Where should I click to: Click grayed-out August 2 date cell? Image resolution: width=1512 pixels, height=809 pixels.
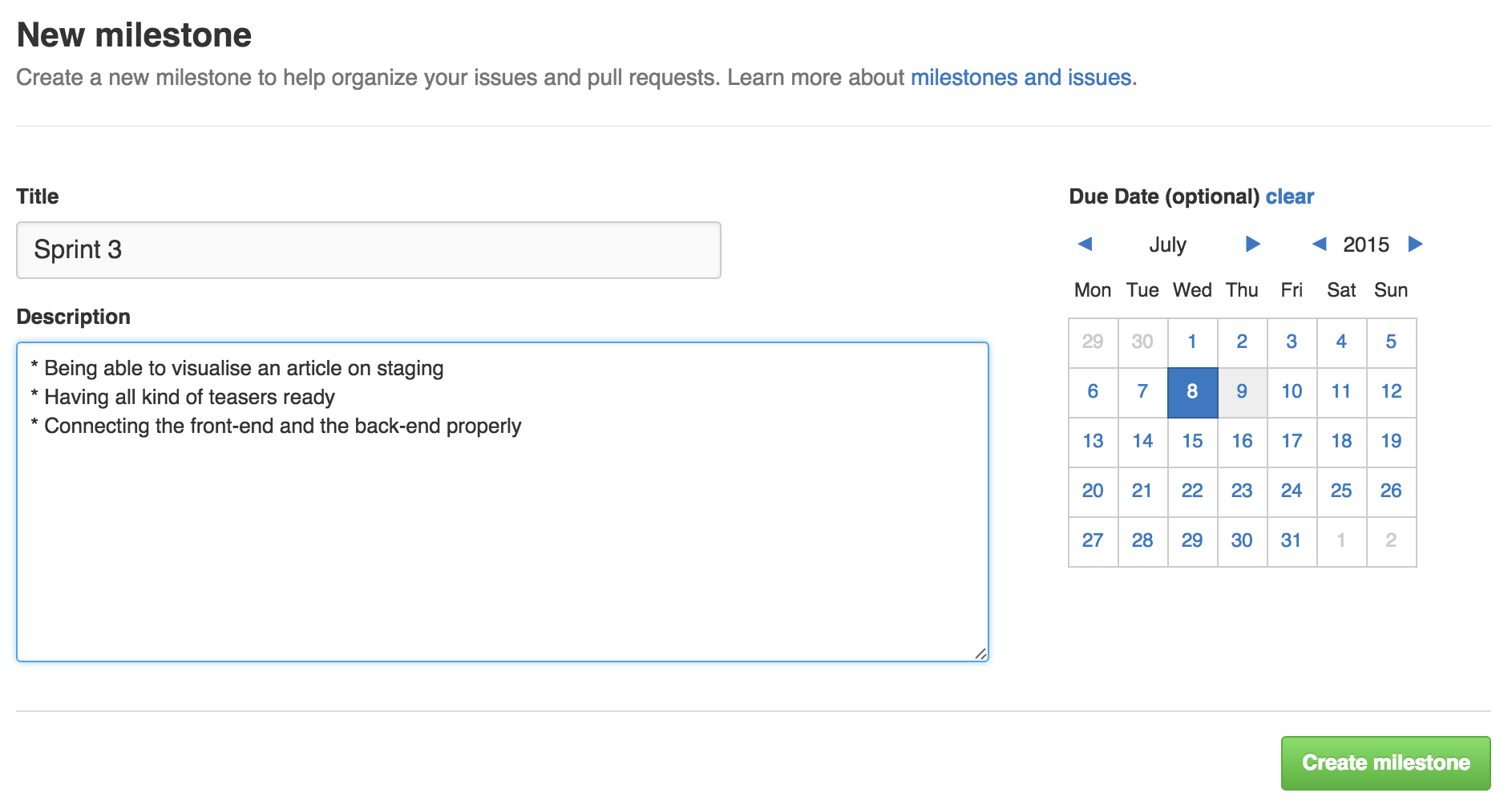[x=1391, y=541]
